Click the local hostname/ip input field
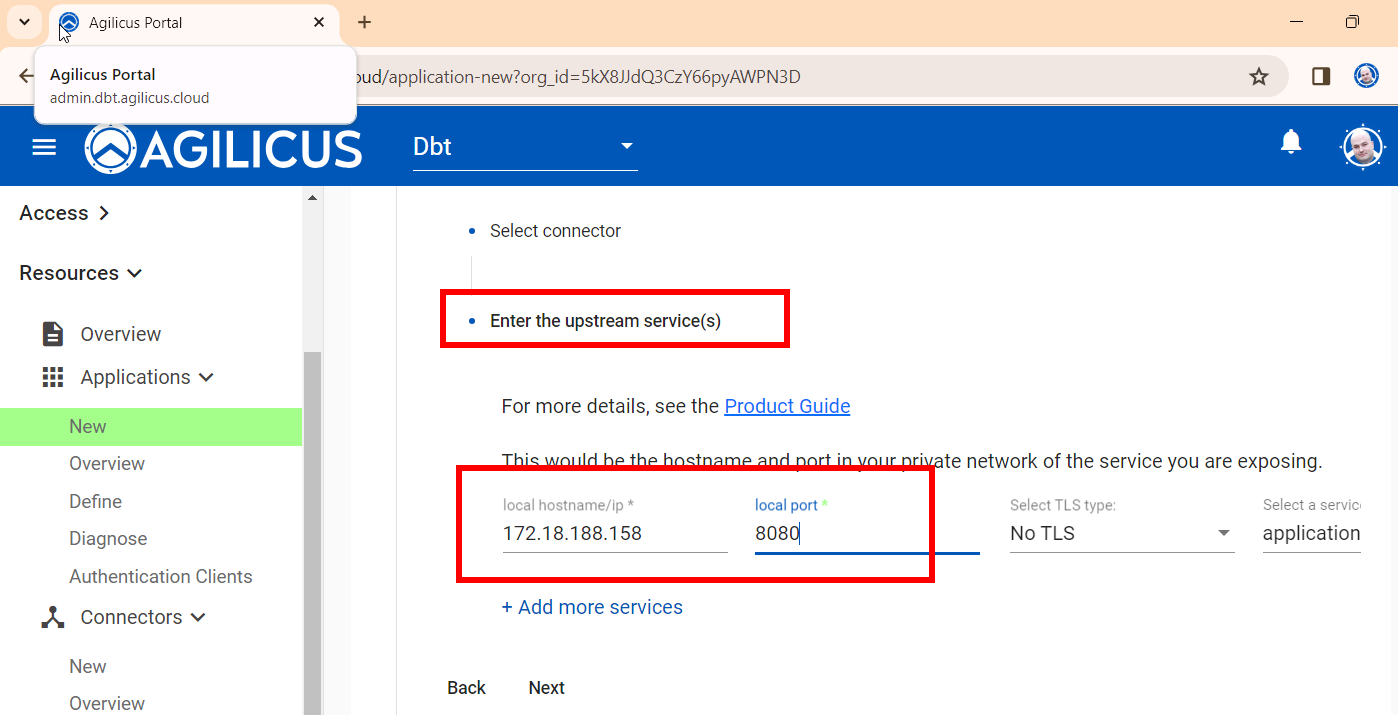 [614, 533]
